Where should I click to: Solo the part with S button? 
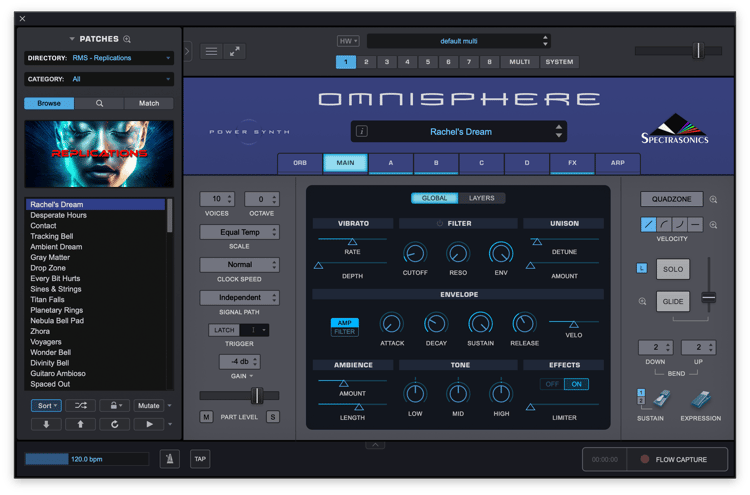pyautogui.click(x=273, y=417)
